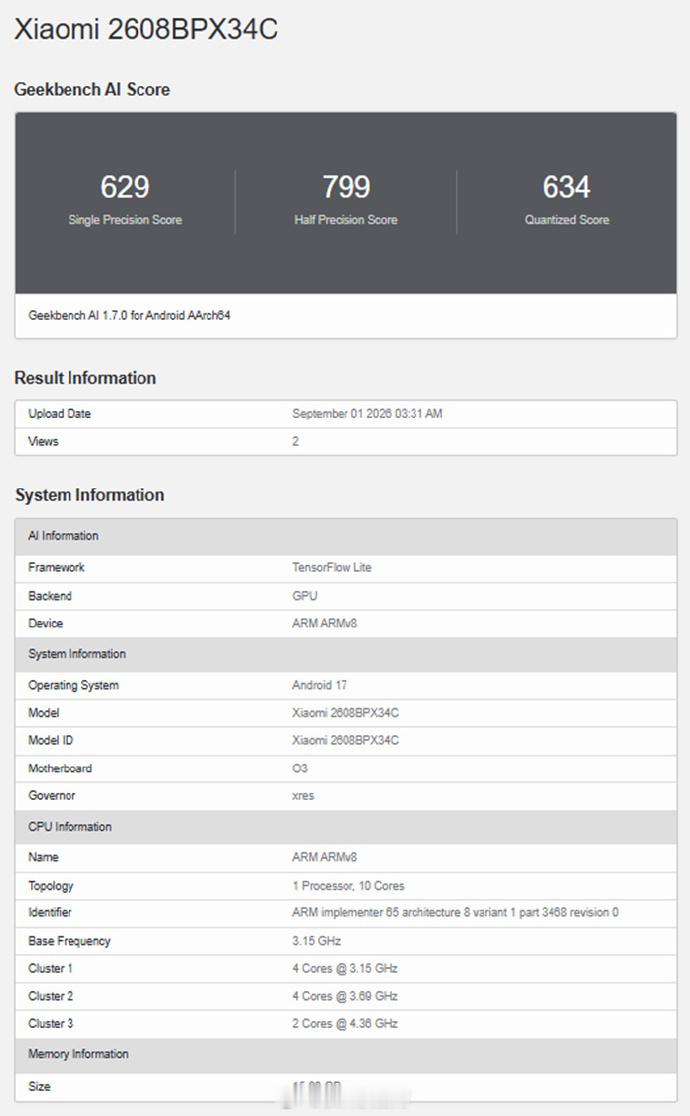690x1116 pixels.
Task: Select the Single Precision Score value 629
Action: coord(125,187)
